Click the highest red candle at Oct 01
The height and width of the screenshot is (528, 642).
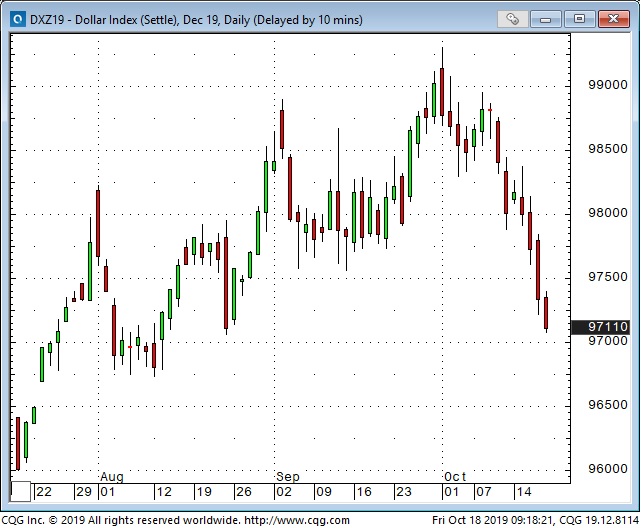tap(442, 92)
